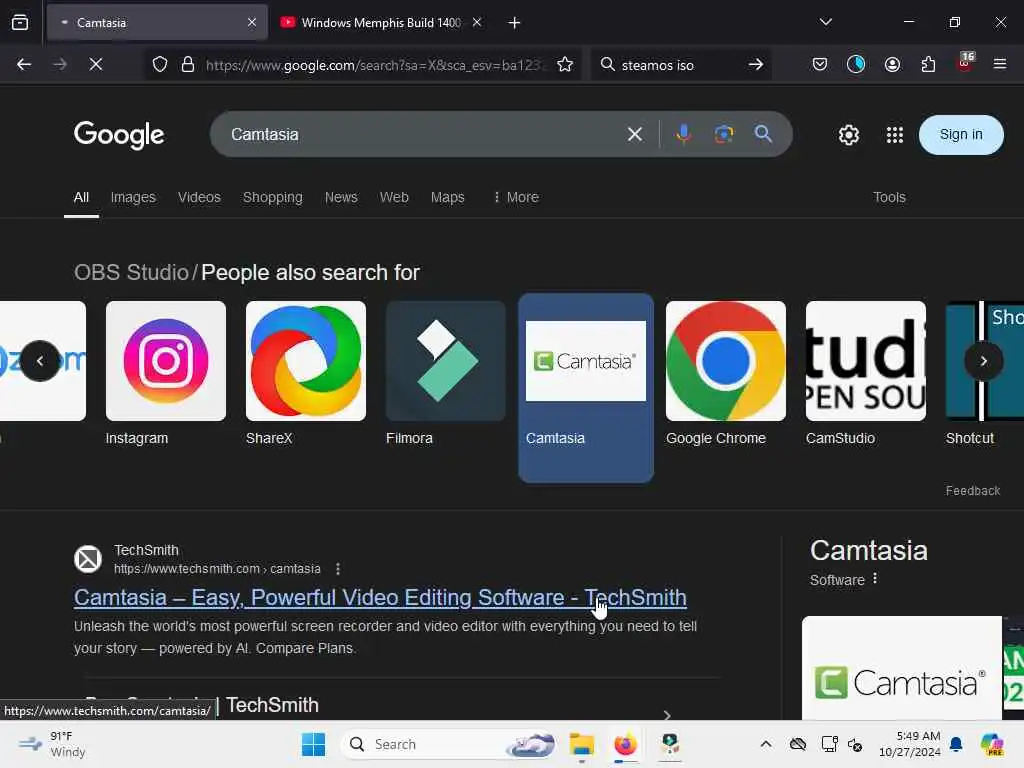Viewport: 1024px width, 768px height.
Task: Open the Camtasia TechSmith result link
Action: [x=380, y=597]
